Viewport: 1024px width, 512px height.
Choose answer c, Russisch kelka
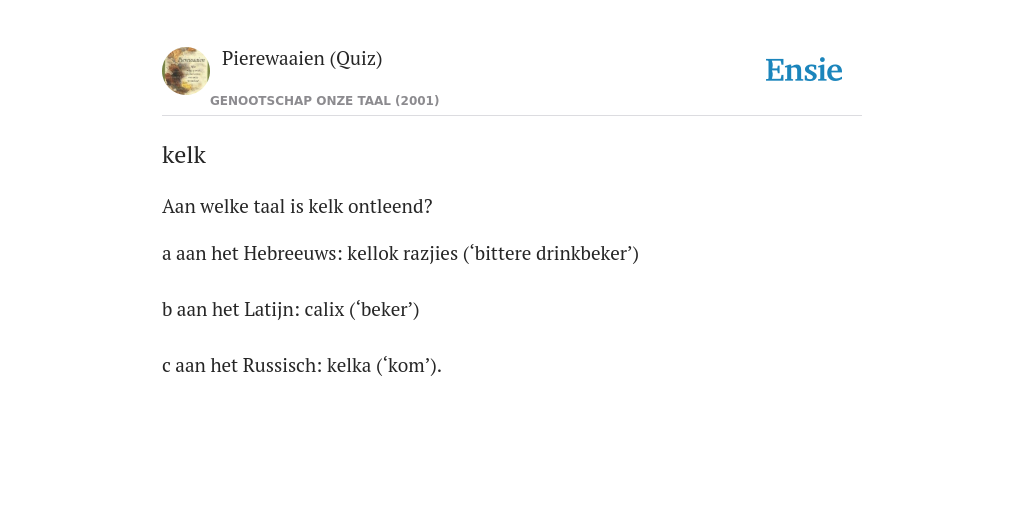click(302, 366)
